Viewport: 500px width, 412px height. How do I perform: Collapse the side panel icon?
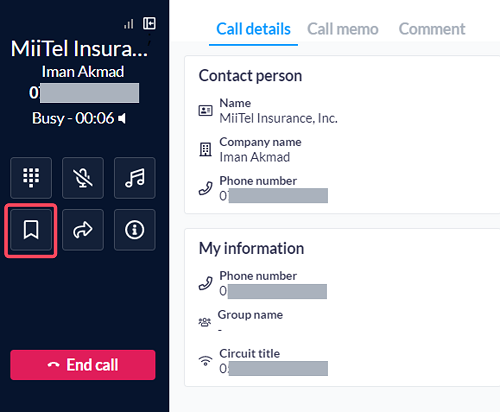149,24
